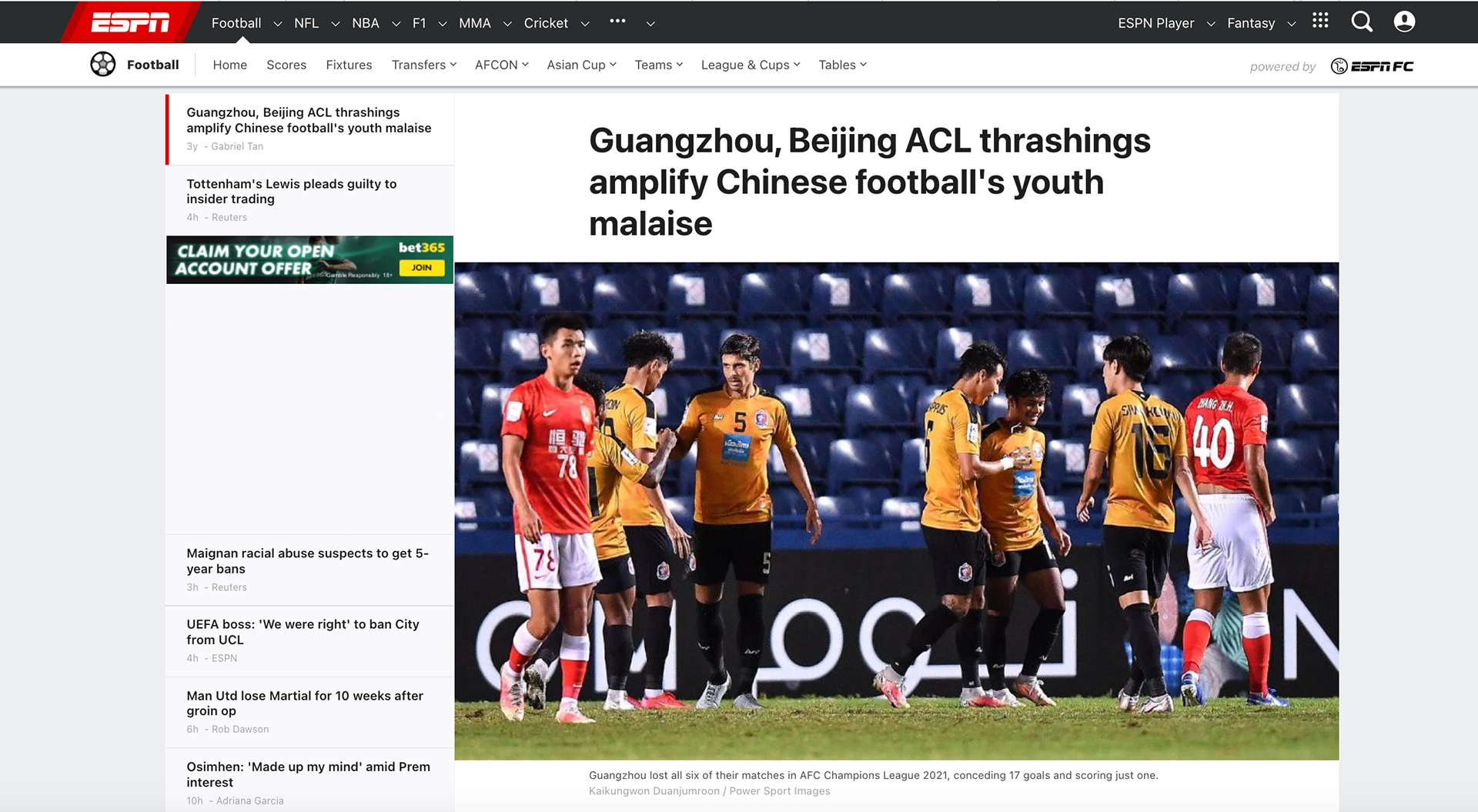Open the user profile icon
This screenshot has width=1478, height=812.
click(1404, 22)
